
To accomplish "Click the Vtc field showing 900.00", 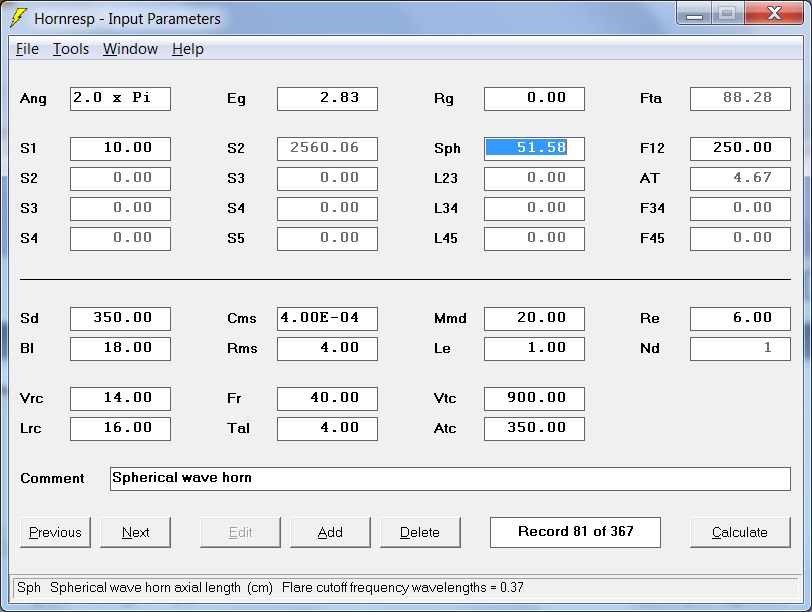I will coord(534,399).
